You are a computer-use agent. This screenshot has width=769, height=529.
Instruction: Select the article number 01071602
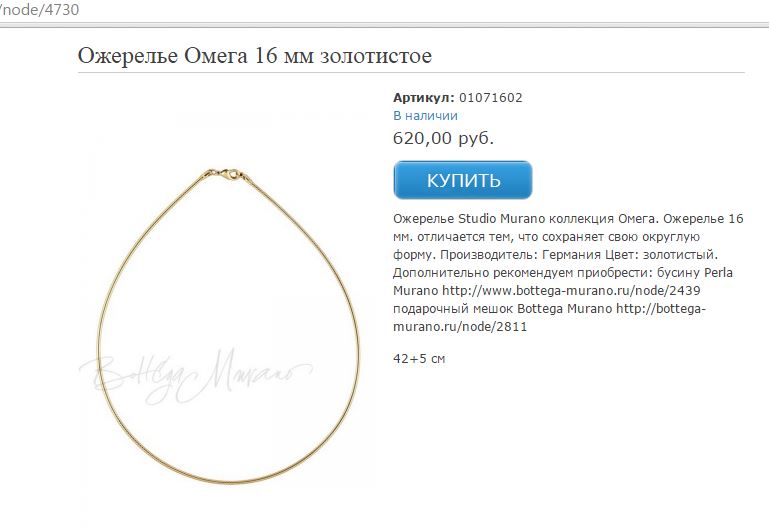coord(490,98)
